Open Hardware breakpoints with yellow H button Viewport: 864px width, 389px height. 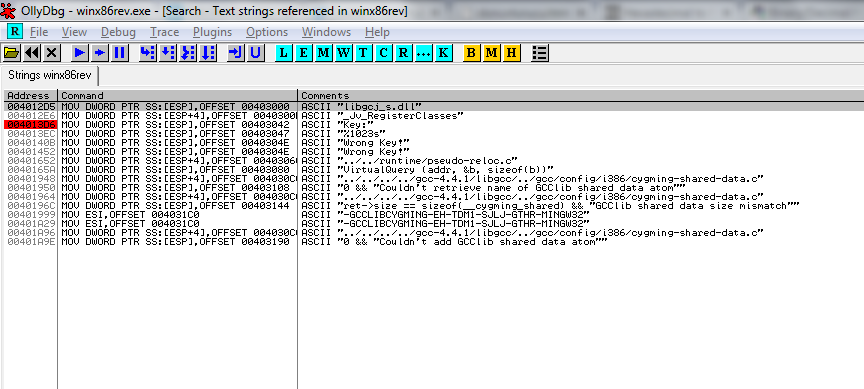click(x=511, y=52)
